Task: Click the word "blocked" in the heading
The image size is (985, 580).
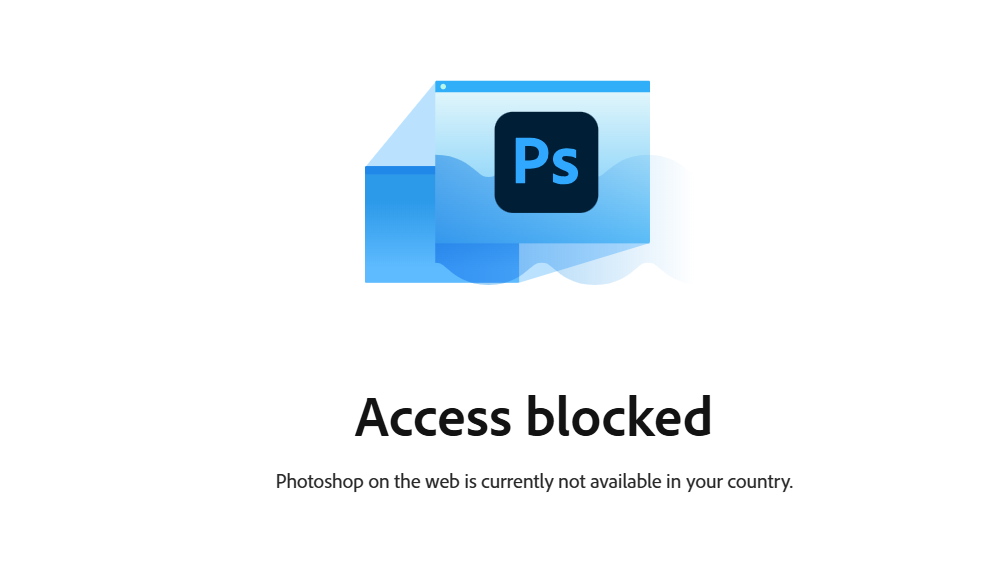Action: tap(619, 416)
